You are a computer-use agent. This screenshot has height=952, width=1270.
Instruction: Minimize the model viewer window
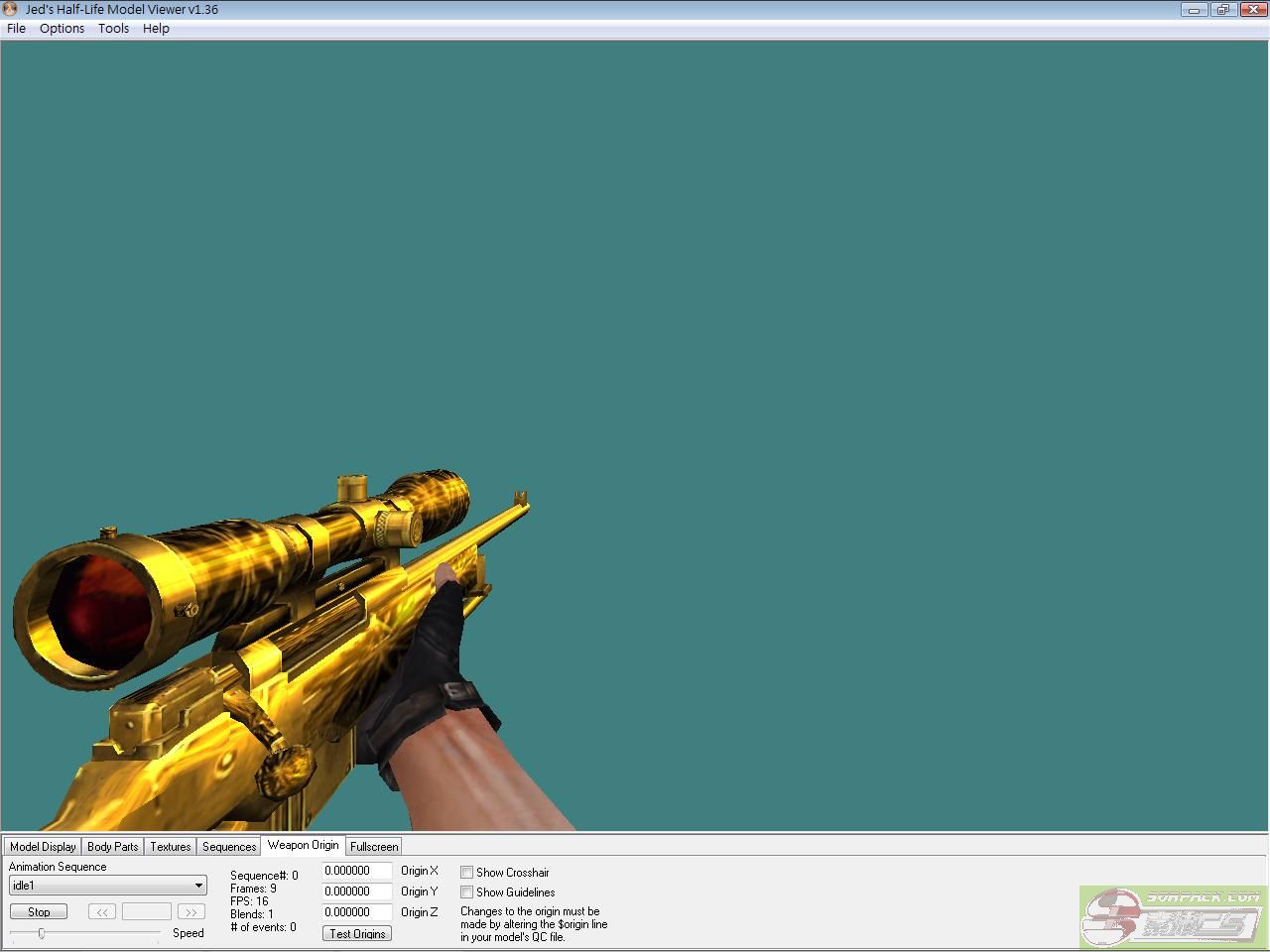[1194, 10]
